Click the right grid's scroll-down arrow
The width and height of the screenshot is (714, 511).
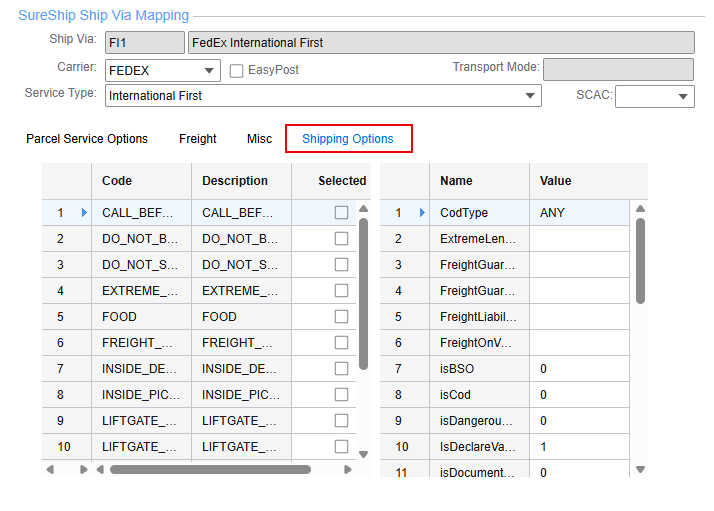tap(640, 469)
